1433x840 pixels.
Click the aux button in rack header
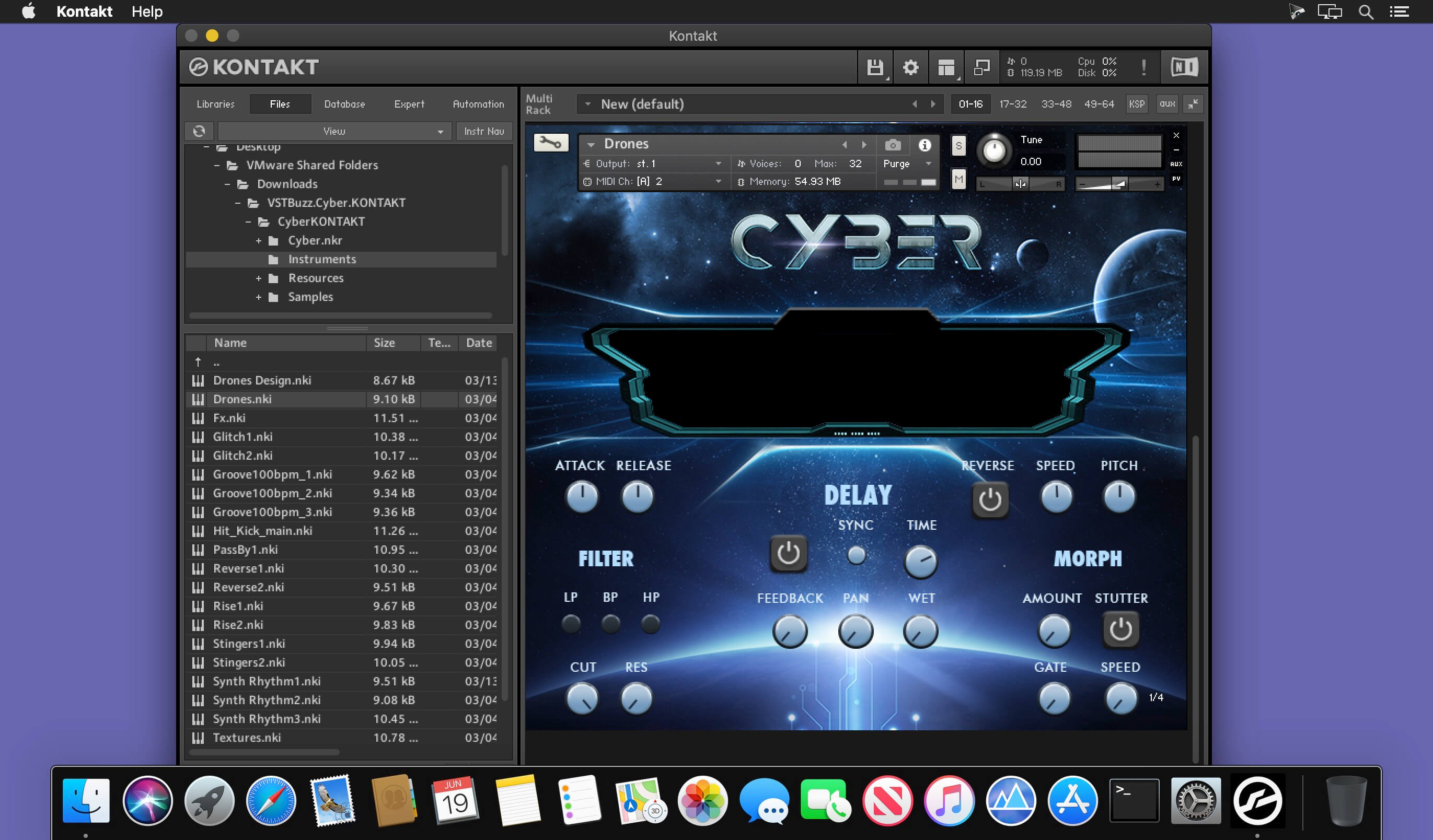[x=1167, y=104]
